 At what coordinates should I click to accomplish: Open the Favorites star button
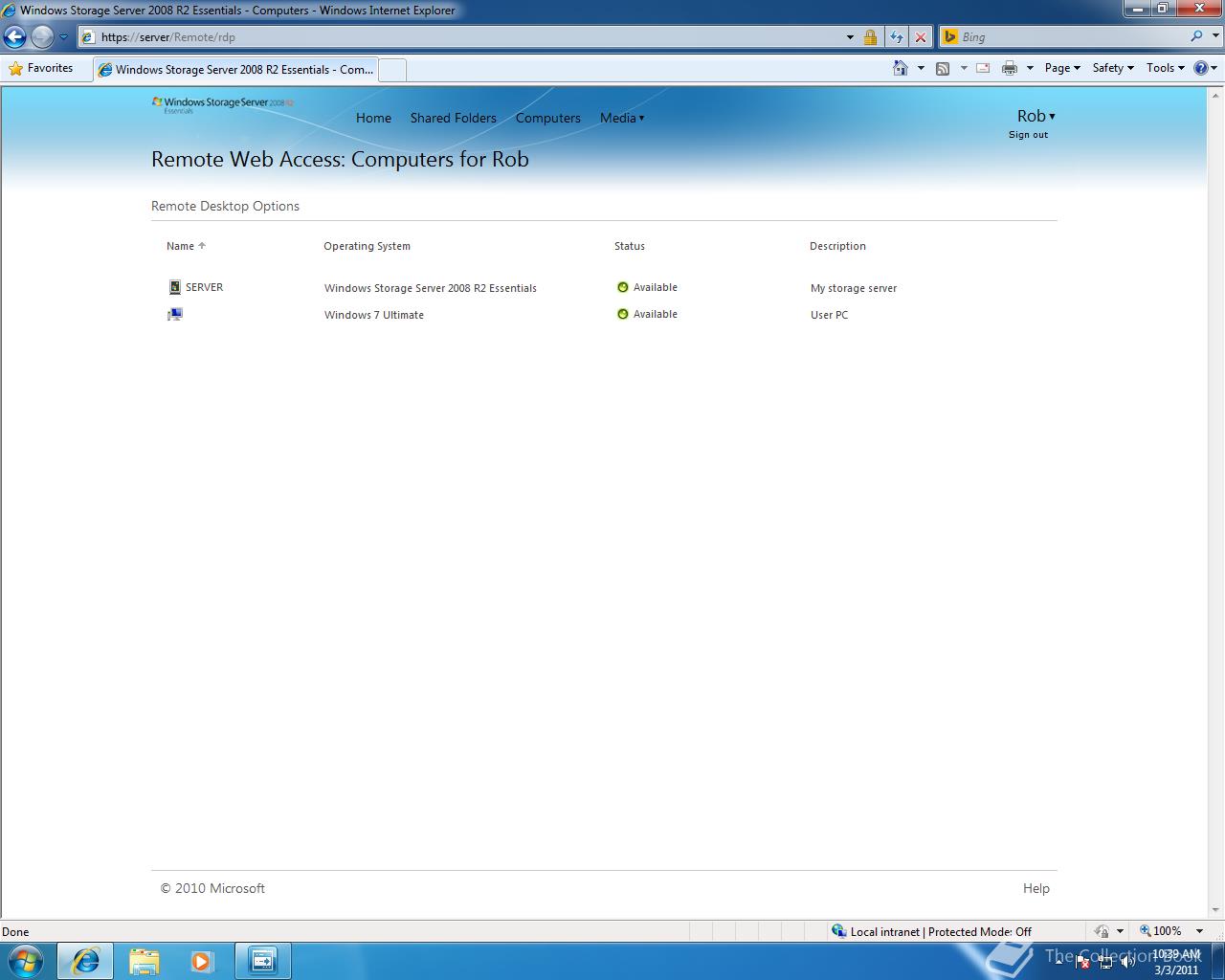[41, 68]
